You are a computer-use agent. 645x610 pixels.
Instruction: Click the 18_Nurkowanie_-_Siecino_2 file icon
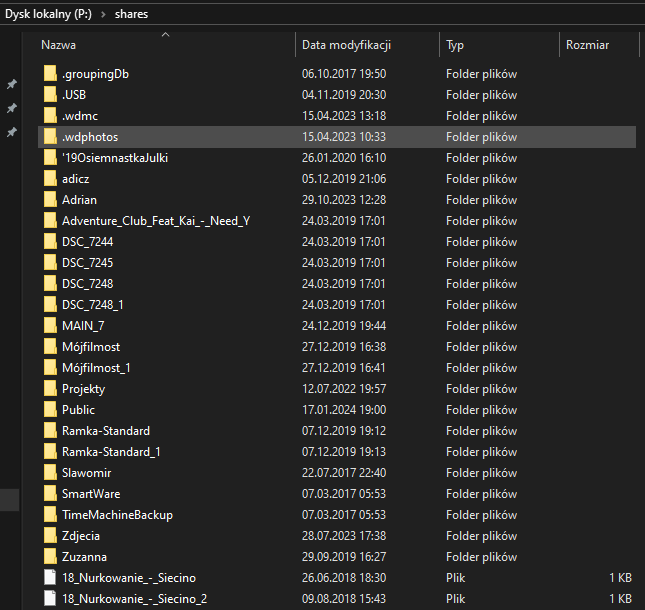50,598
